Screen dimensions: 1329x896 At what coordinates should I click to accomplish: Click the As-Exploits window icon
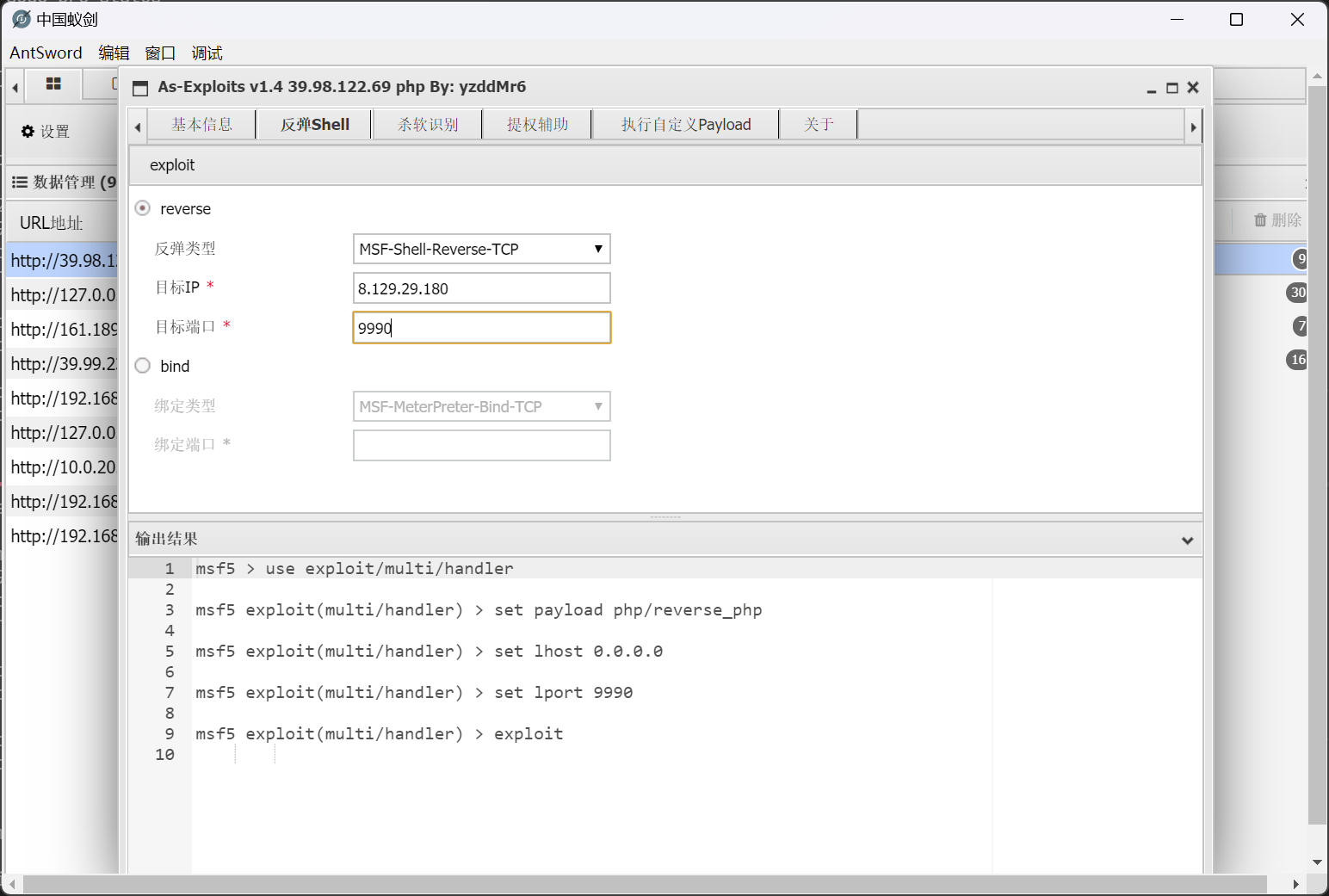(140, 88)
